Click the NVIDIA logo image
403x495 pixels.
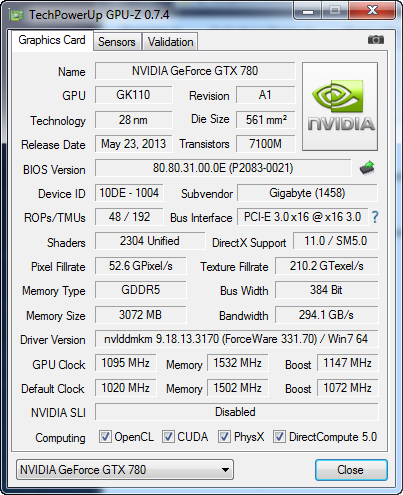point(340,106)
